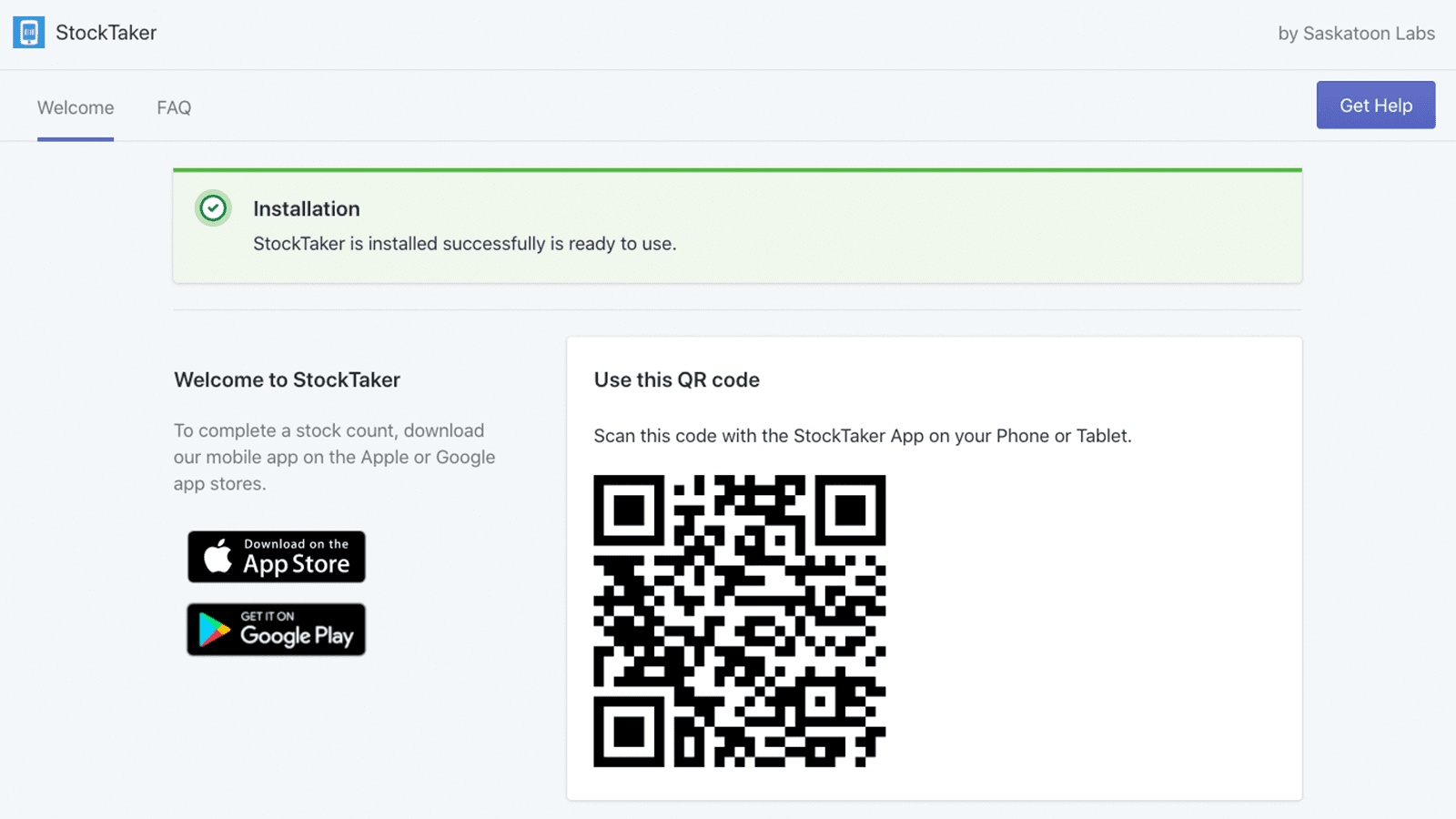Image resolution: width=1456 pixels, height=819 pixels.
Task: Click the Use this QR code heading
Action: [x=677, y=379]
